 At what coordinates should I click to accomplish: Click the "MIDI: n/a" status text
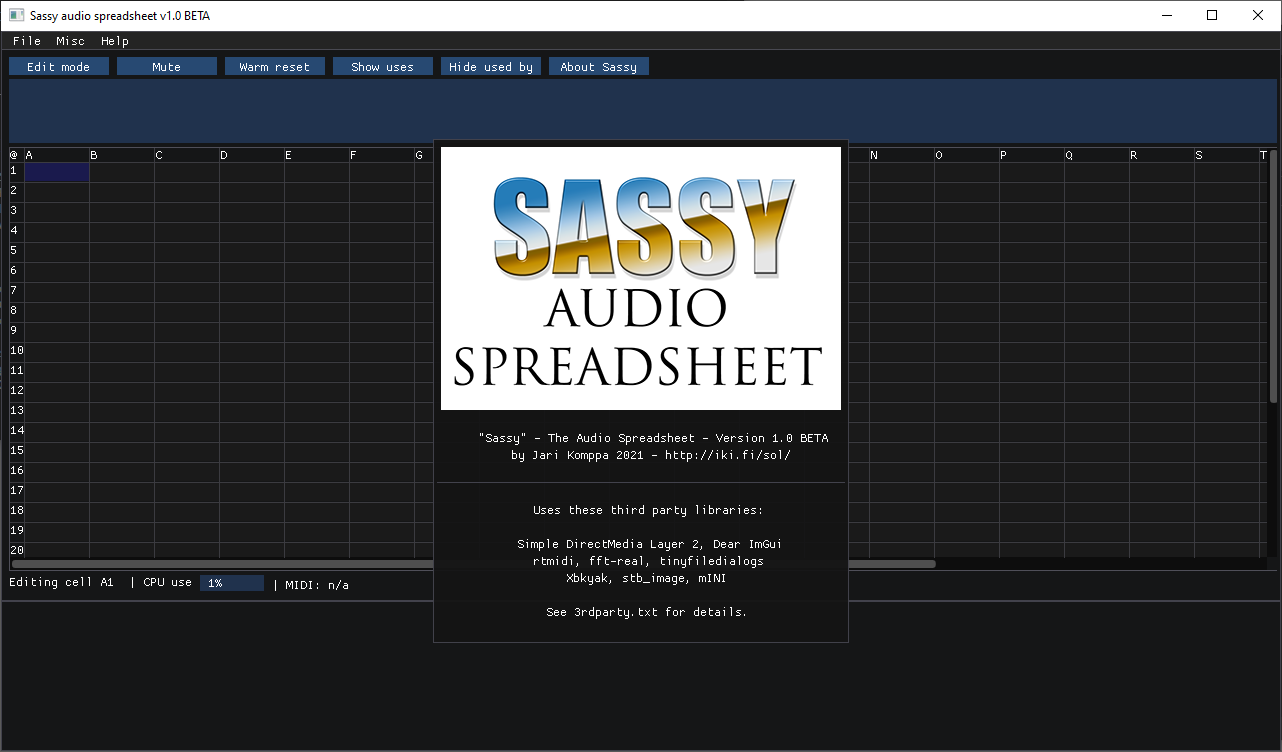317,584
